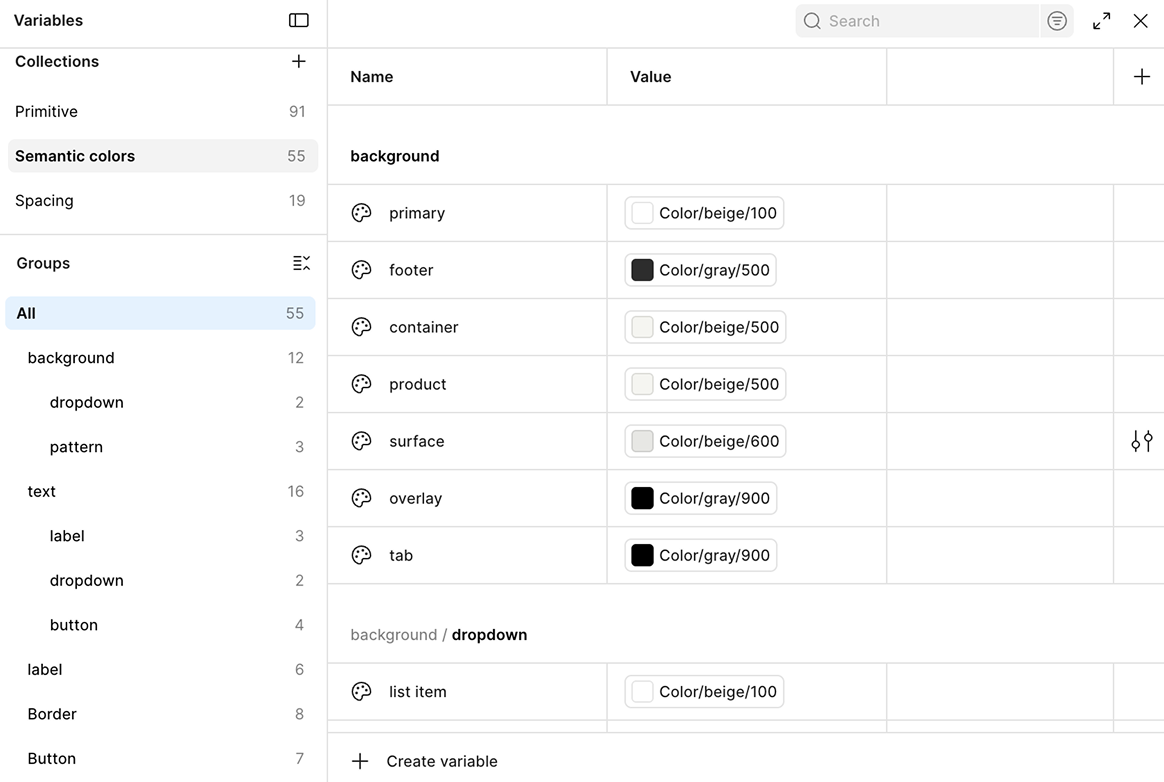Viewport: 1164px width, 782px height.
Task: Click Create variable button
Action: (425, 761)
